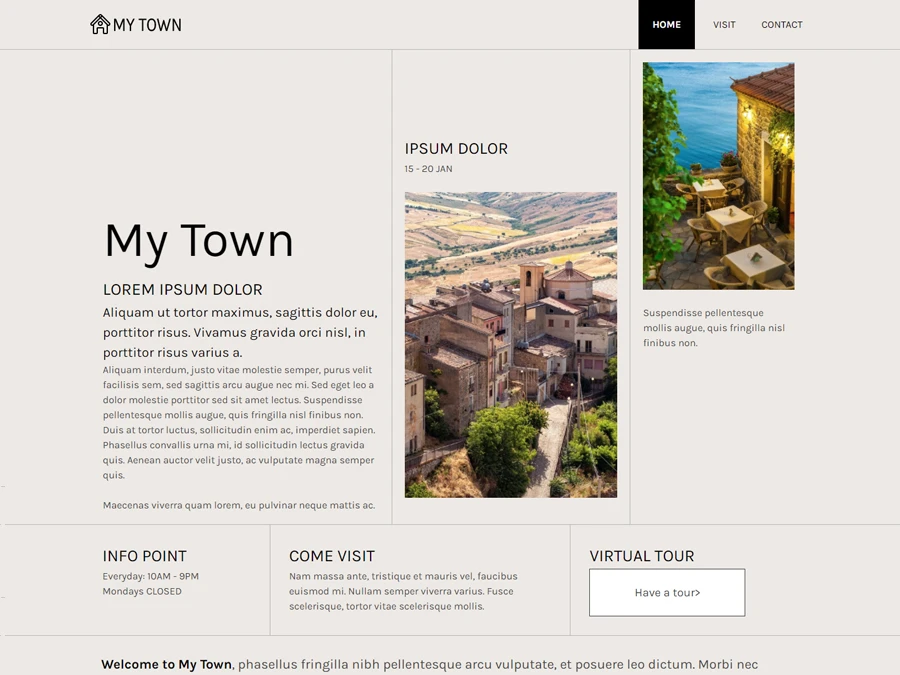This screenshot has width=900, height=675.
Task: Click the 'Mondays CLOSED' notice
Action: [142, 591]
